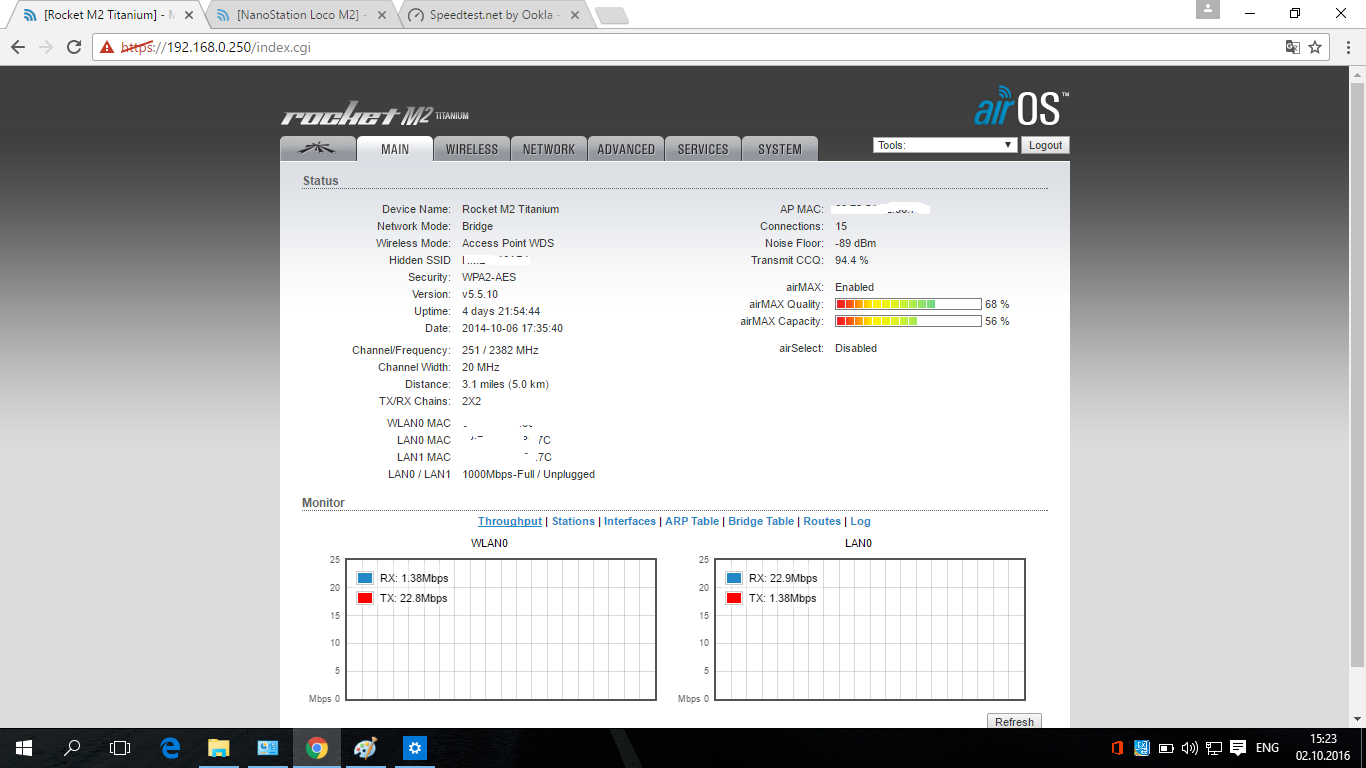Screen dimensions: 1366x768
Task: Click the Logout button
Action: tap(1045, 145)
